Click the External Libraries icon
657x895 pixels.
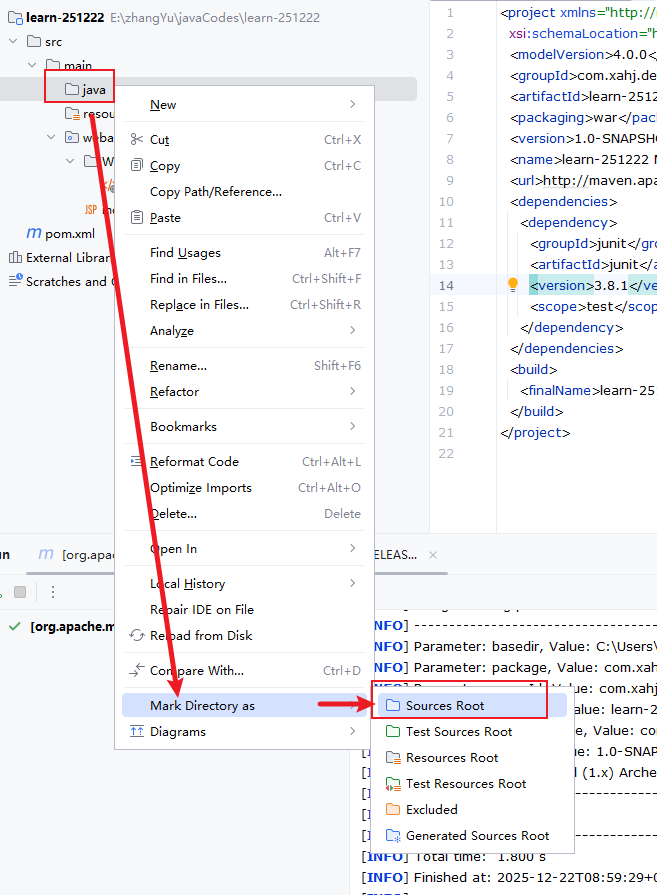(x=15, y=257)
